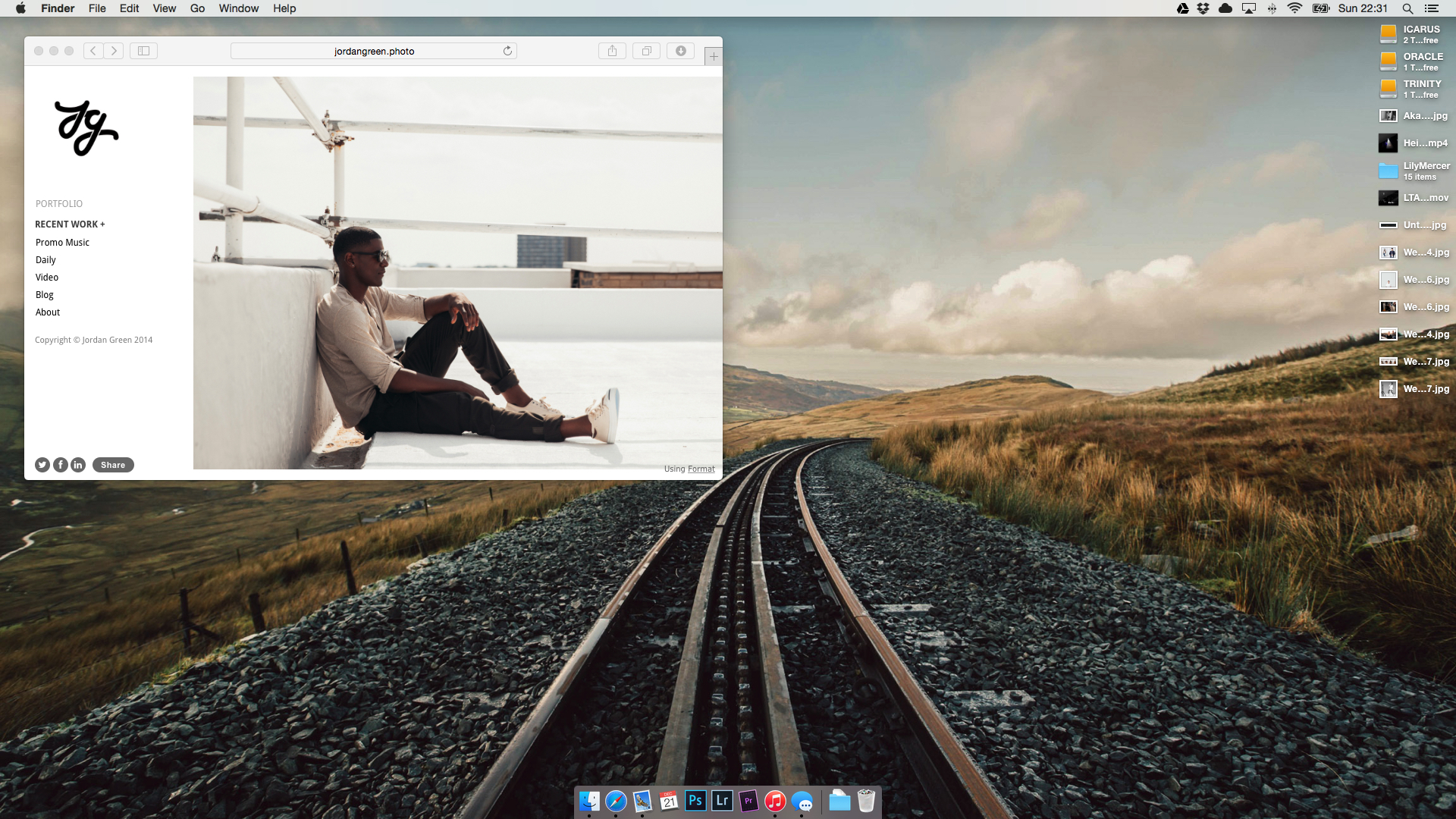Click the Premiere Pro icon in the Dock
Viewport: 1456px width, 819px height.
coord(749,800)
